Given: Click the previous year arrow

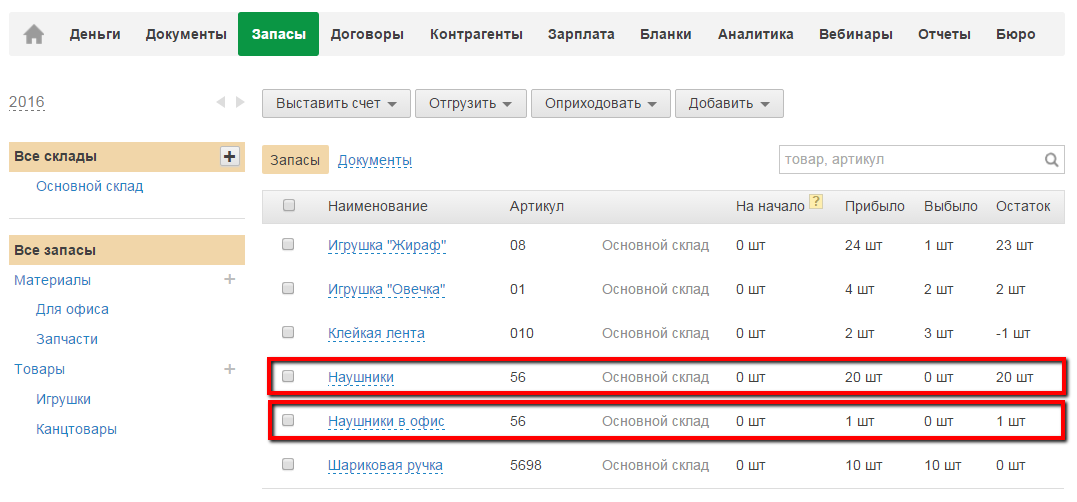Looking at the screenshot, I should 220,102.
